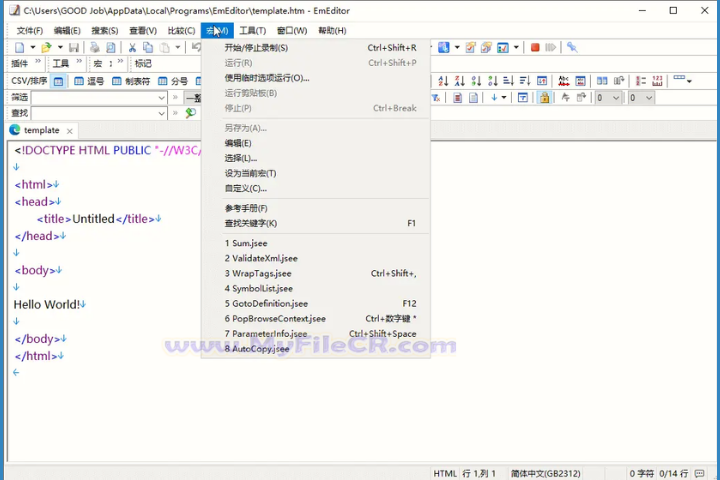Open the first 0 numeric dropdown
This screenshot has height=480, width=720.
(608, 97)
